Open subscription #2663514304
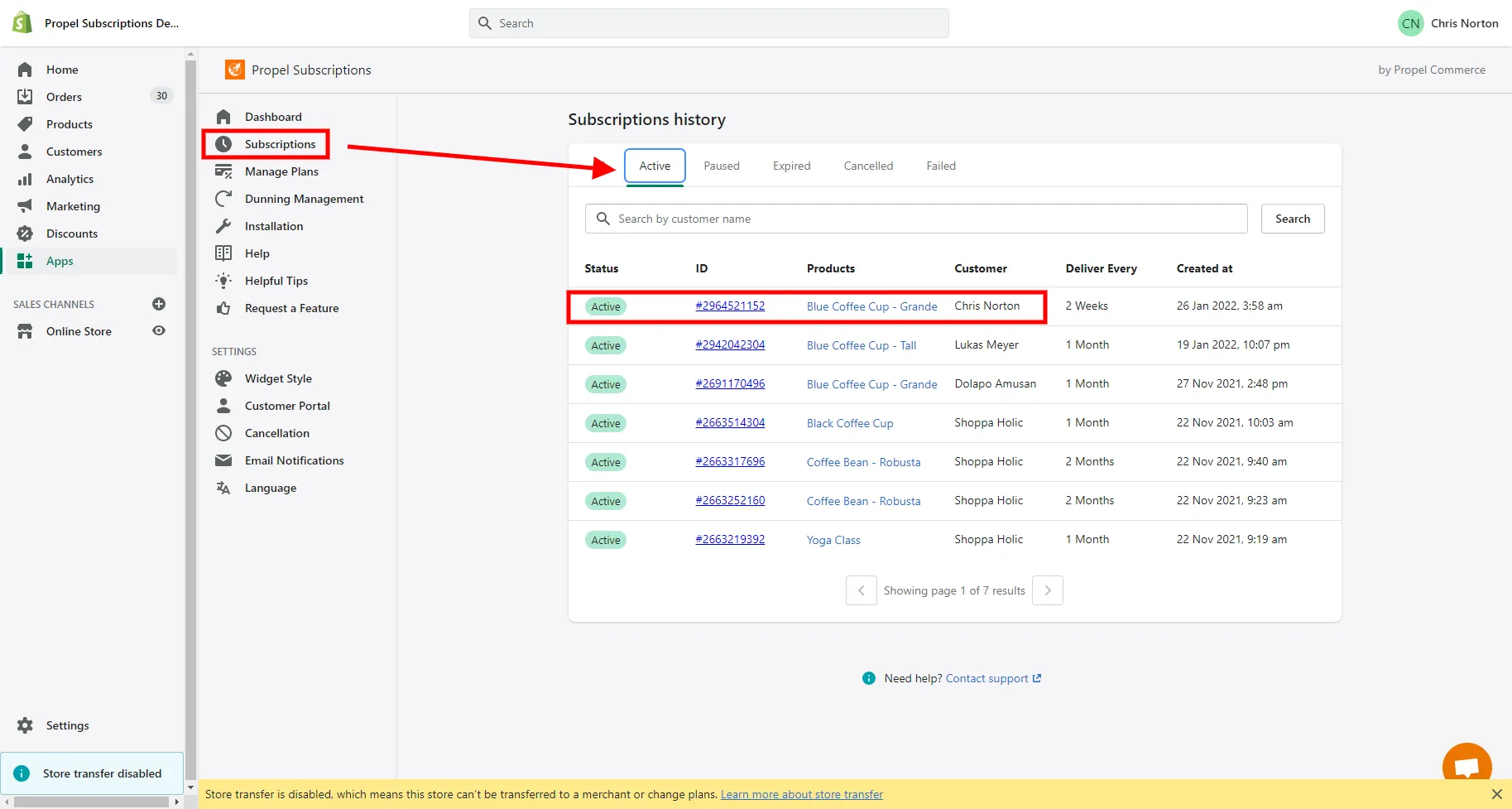Image resolution: width=1512 pixels, height=809 pixels. click(730, 422)
